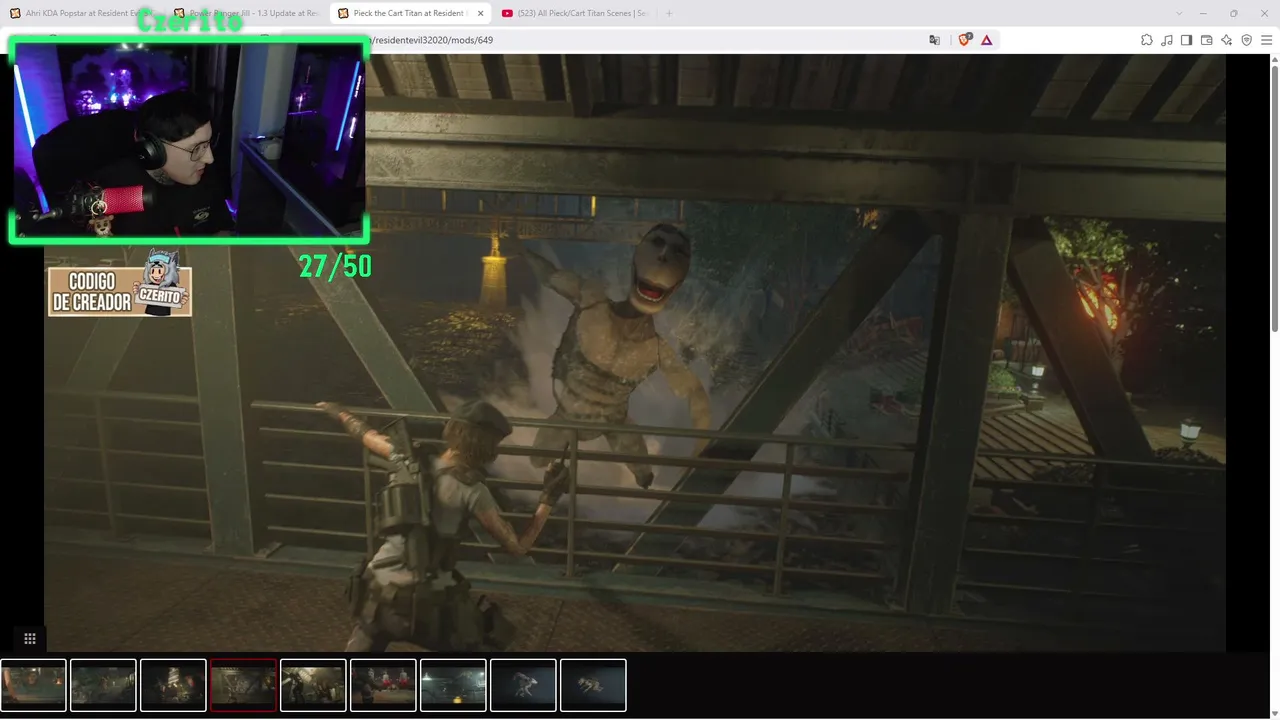This screenshot has height=720, width=1280.
Task: Click the main mod screenshot image
Action: [634, 353]
